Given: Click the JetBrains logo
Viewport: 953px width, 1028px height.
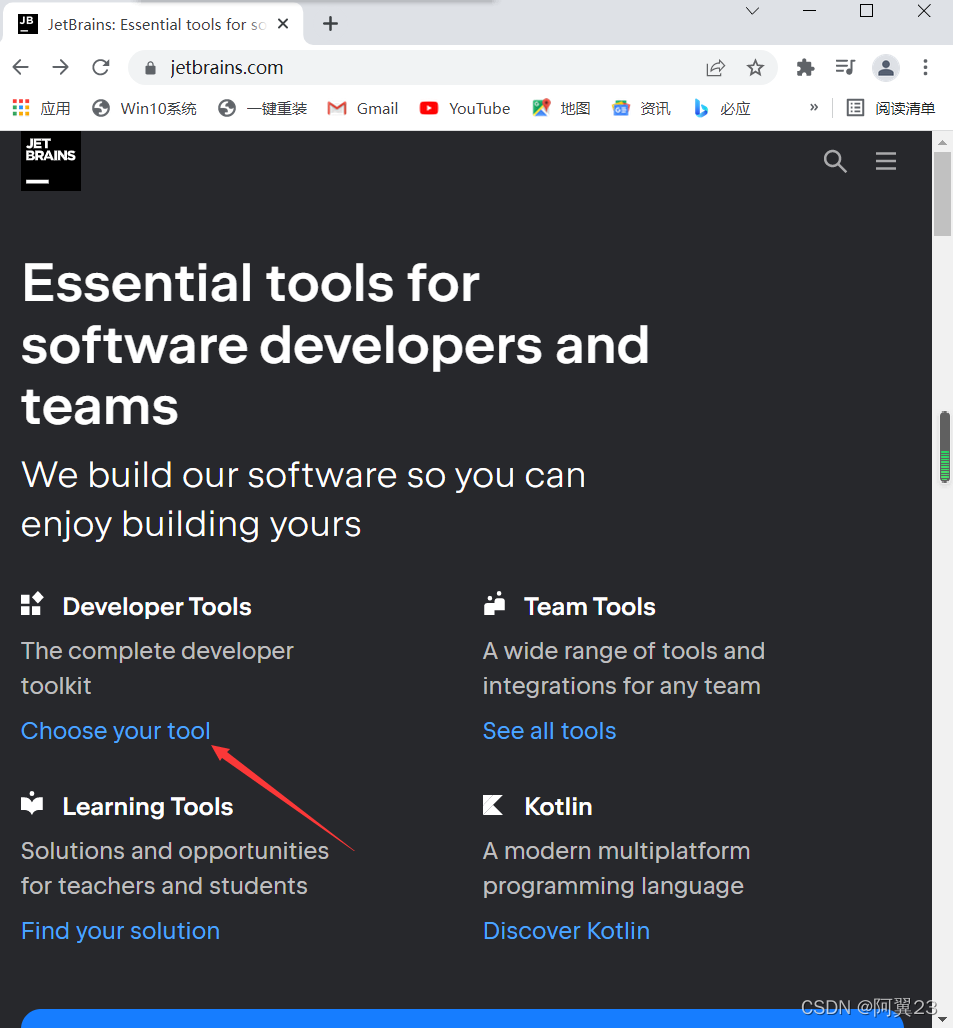Looking at the screenshot, I should pos(50,161).
